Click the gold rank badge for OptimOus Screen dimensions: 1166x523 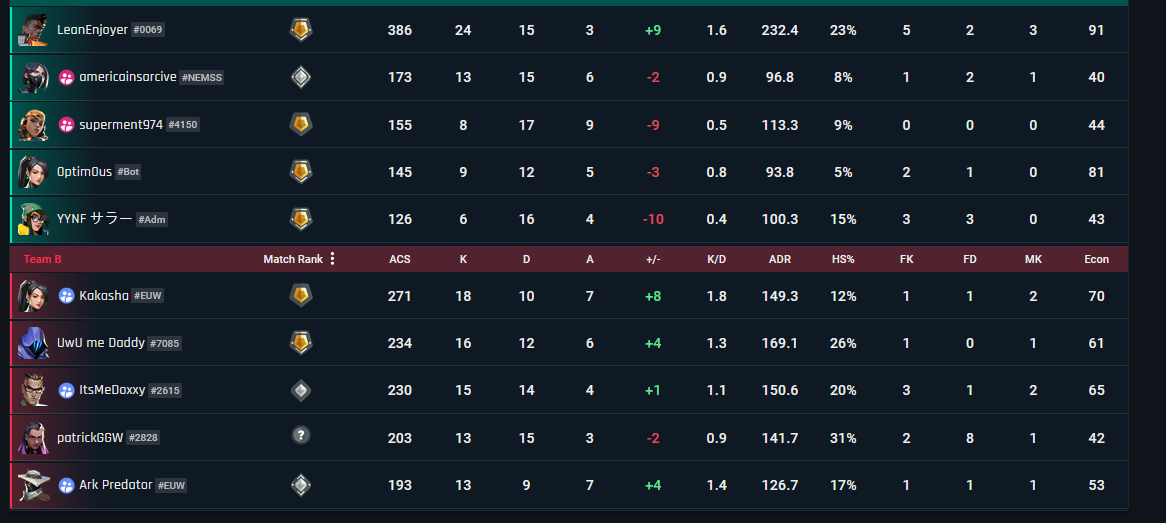click(x=300, y=172)
